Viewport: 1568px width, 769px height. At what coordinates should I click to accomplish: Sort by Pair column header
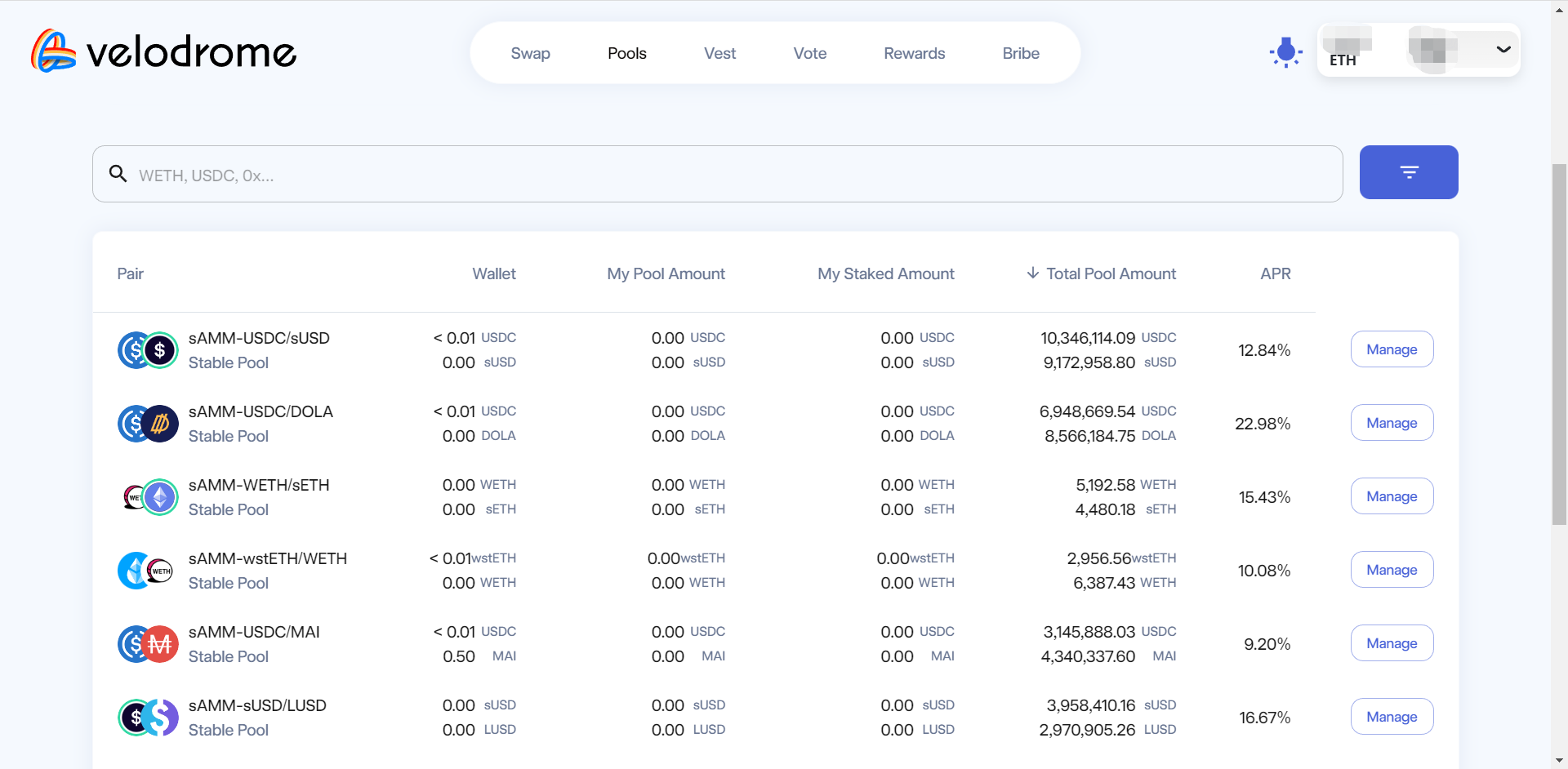(130, 273)
